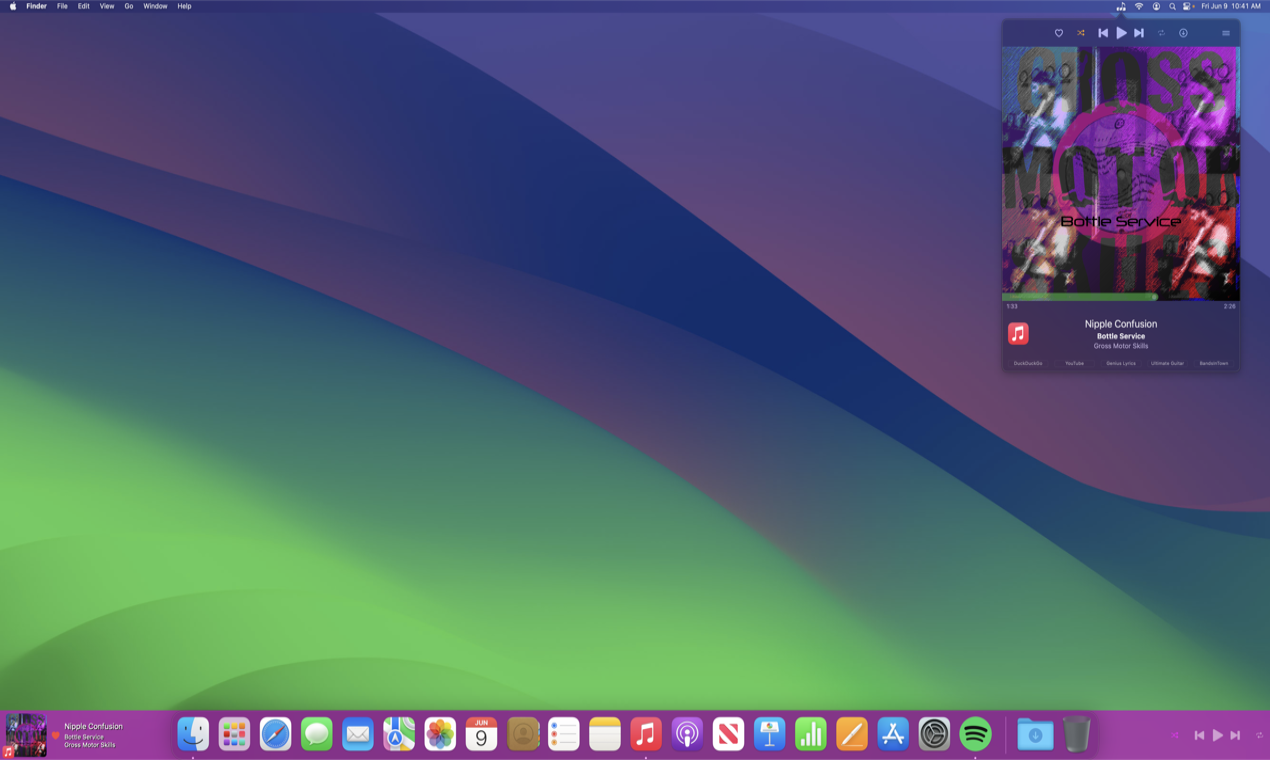Image resolution: width=1270 pixels, height=760 pixels.
Task: Go to previous track in popup player
Action: coord(1103,33)
